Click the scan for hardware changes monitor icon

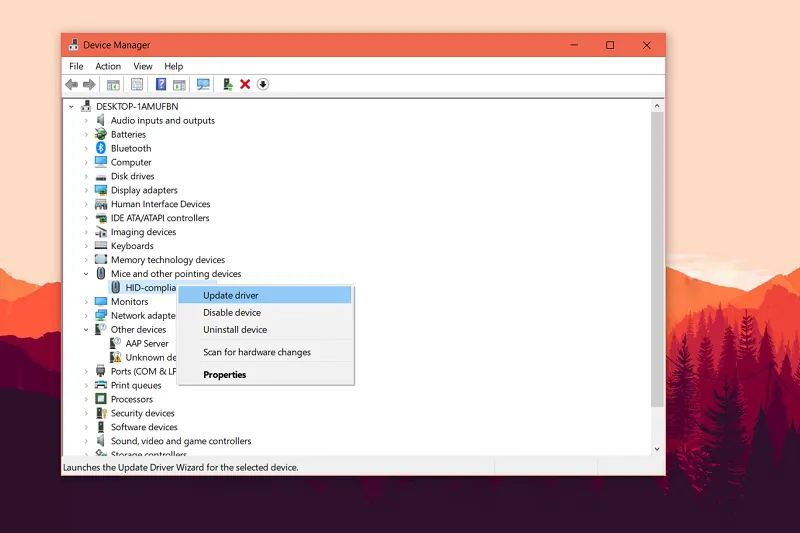[203, 84]
